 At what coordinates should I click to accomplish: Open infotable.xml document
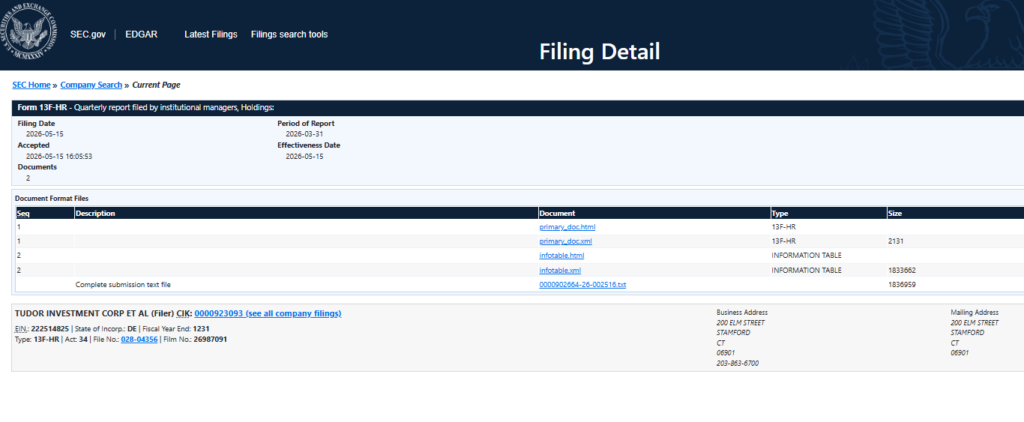click(x=560, y=270)
